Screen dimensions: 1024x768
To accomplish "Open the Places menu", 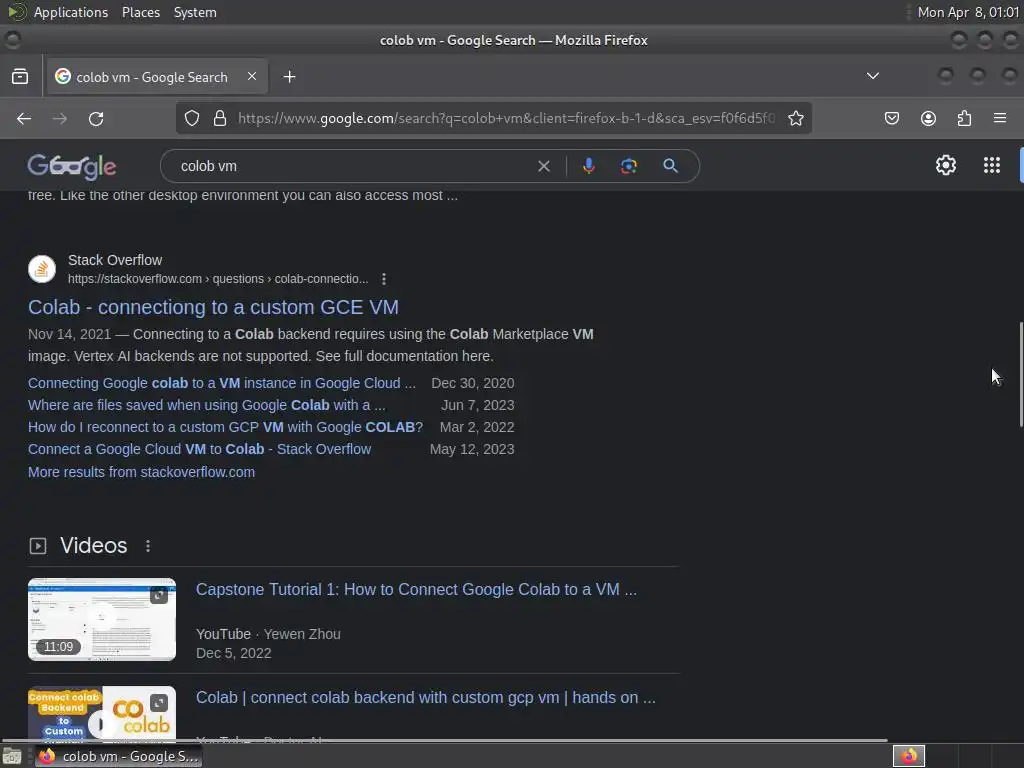I will (141, 12).
